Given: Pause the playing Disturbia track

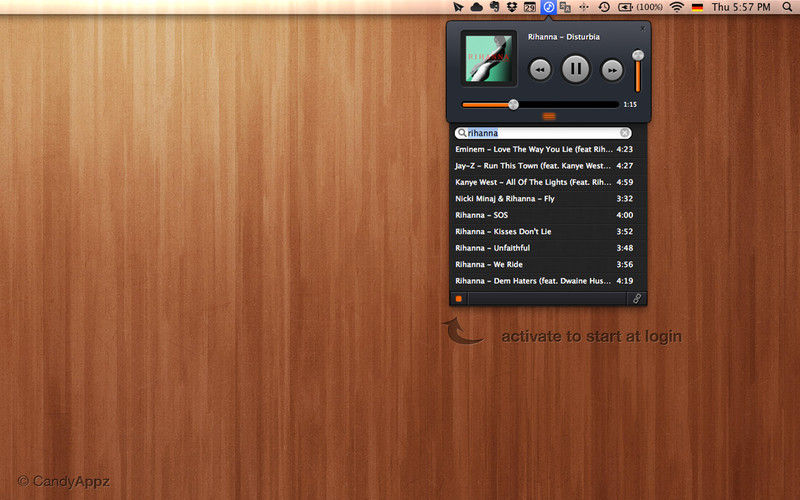Looking at the screenshot, I should [576, 69].
